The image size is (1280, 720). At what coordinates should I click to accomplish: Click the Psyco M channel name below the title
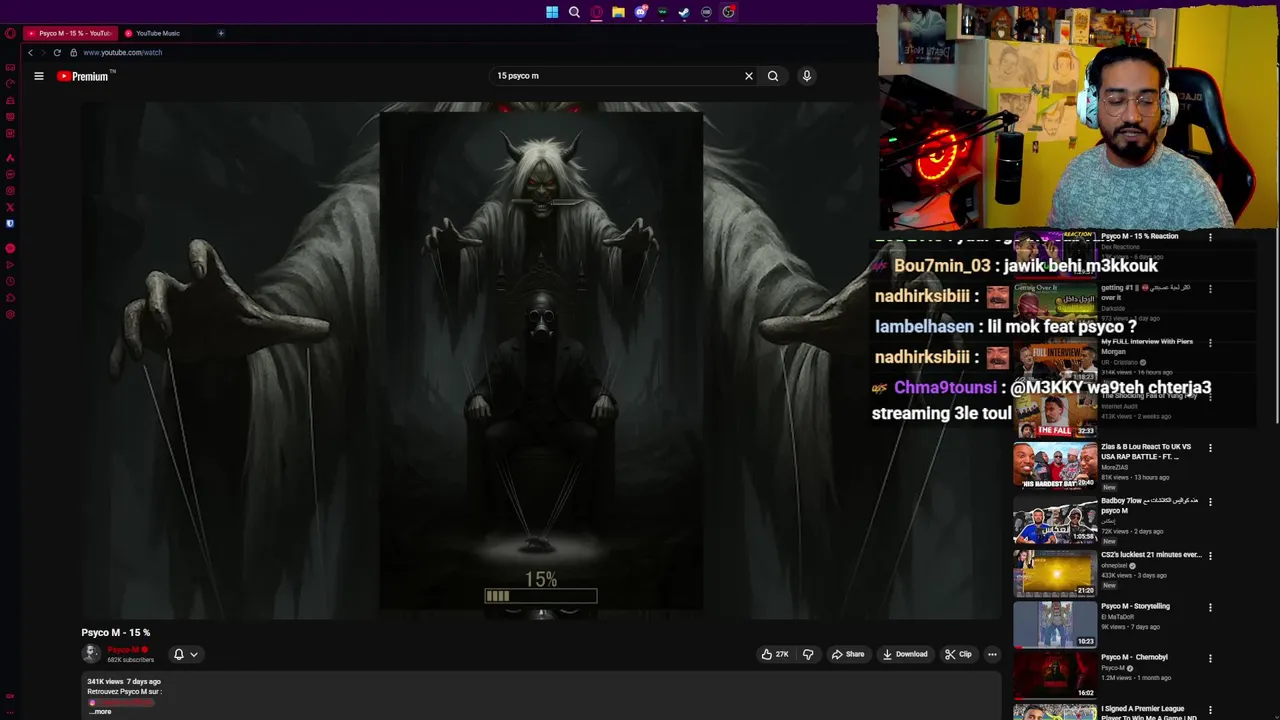pyautogui.click(x=123, y=650)
